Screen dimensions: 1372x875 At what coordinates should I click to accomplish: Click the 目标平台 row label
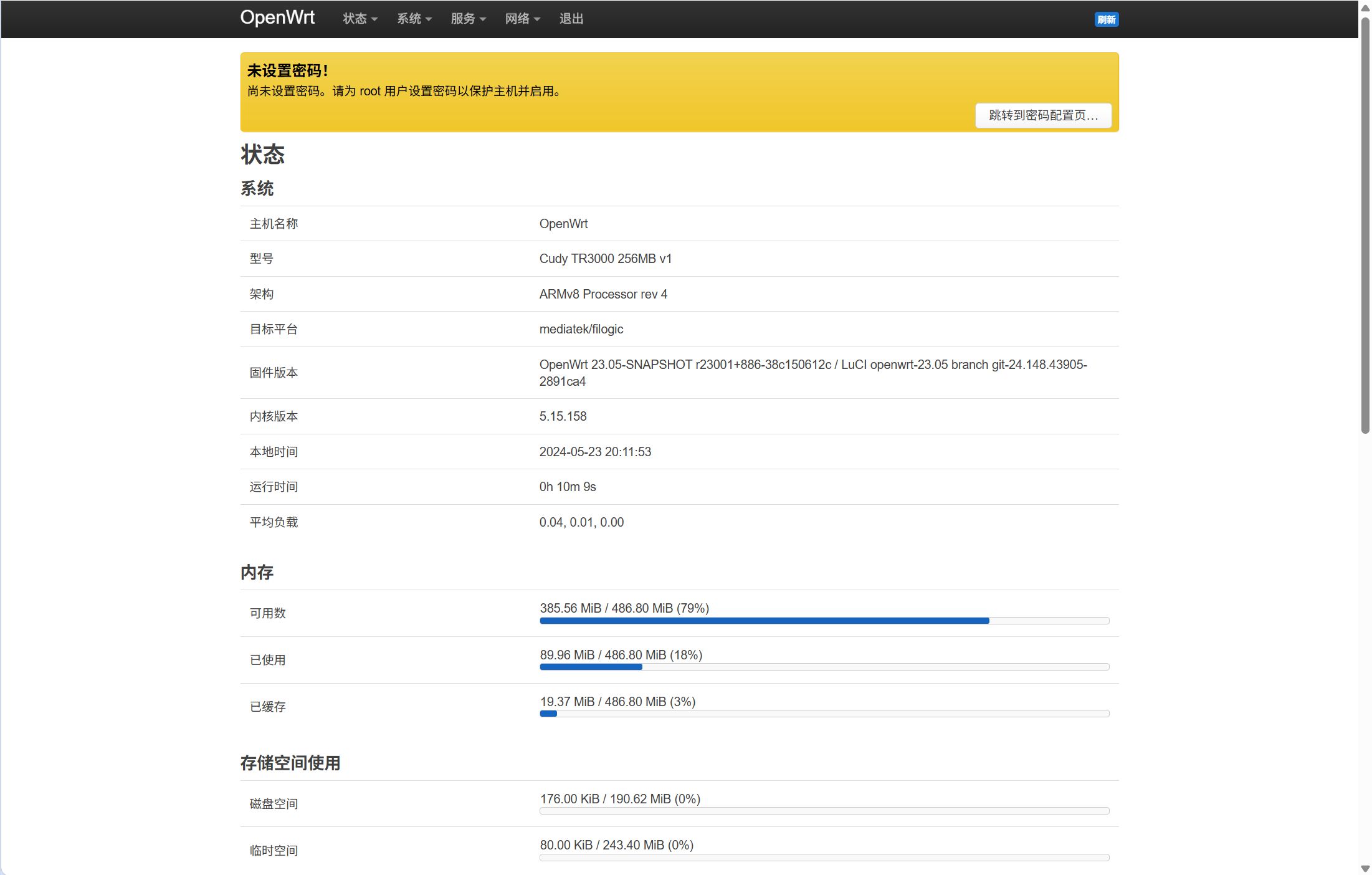click(x=274, y=329)
